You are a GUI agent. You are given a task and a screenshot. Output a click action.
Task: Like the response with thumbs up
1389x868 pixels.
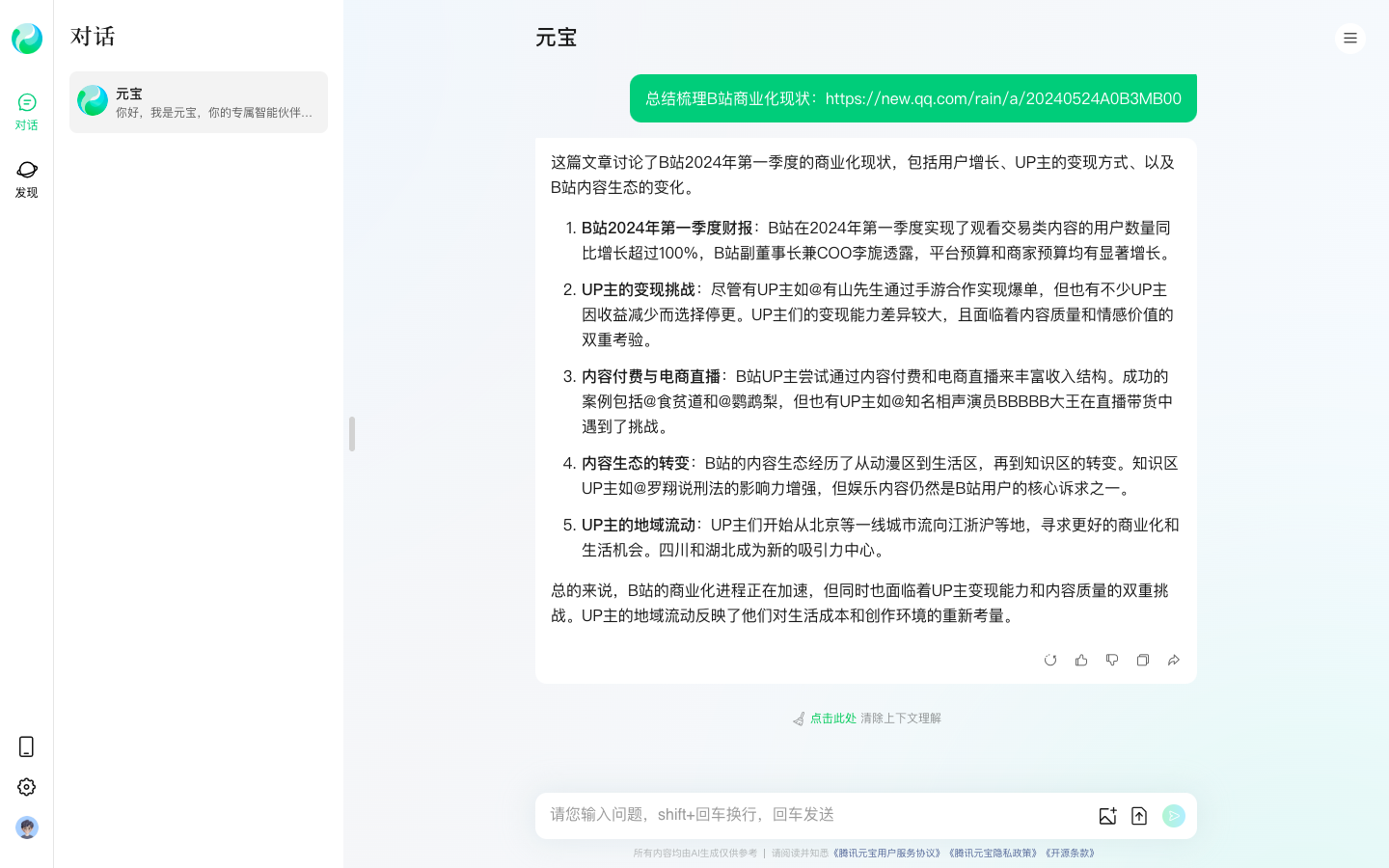point(1081,660)
